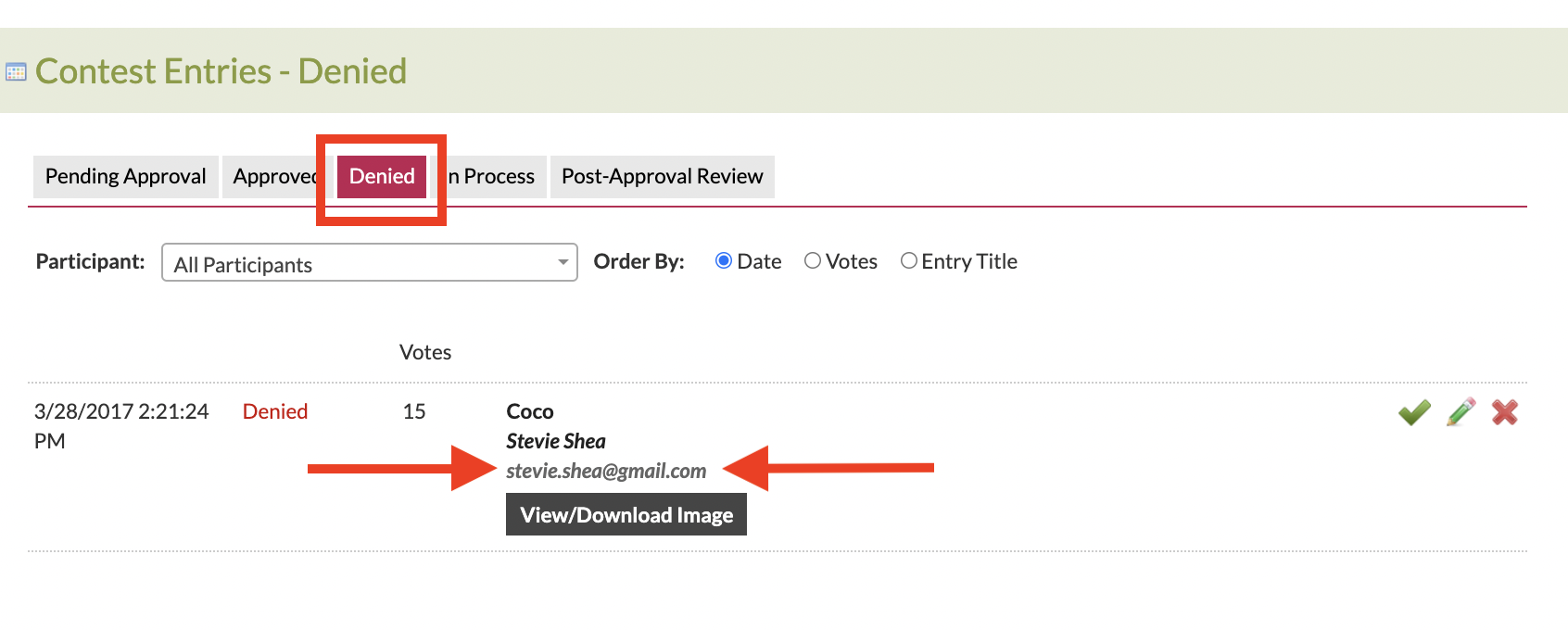Go to the In Process tab
Image resolution: width=1568 pixels, height=630 pixels.
pos(493,177)
